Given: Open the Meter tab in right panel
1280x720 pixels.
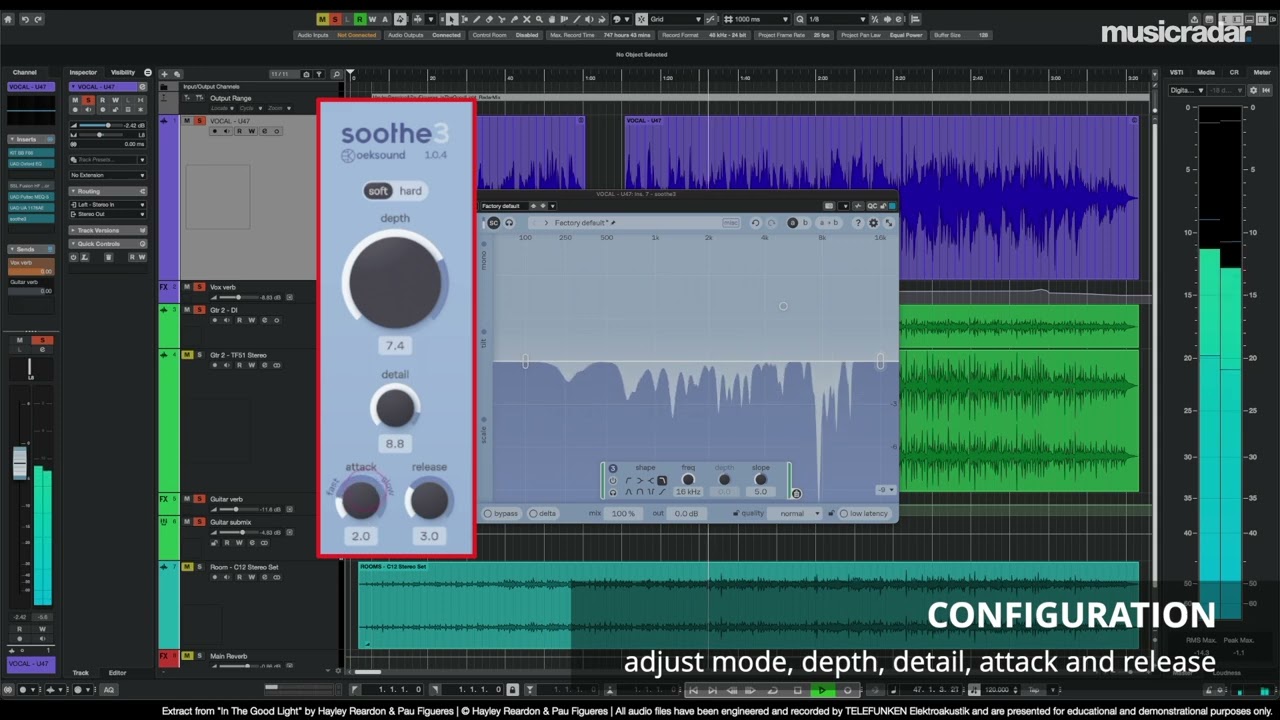Looking at the screenshot, I should pos(1262,72).
